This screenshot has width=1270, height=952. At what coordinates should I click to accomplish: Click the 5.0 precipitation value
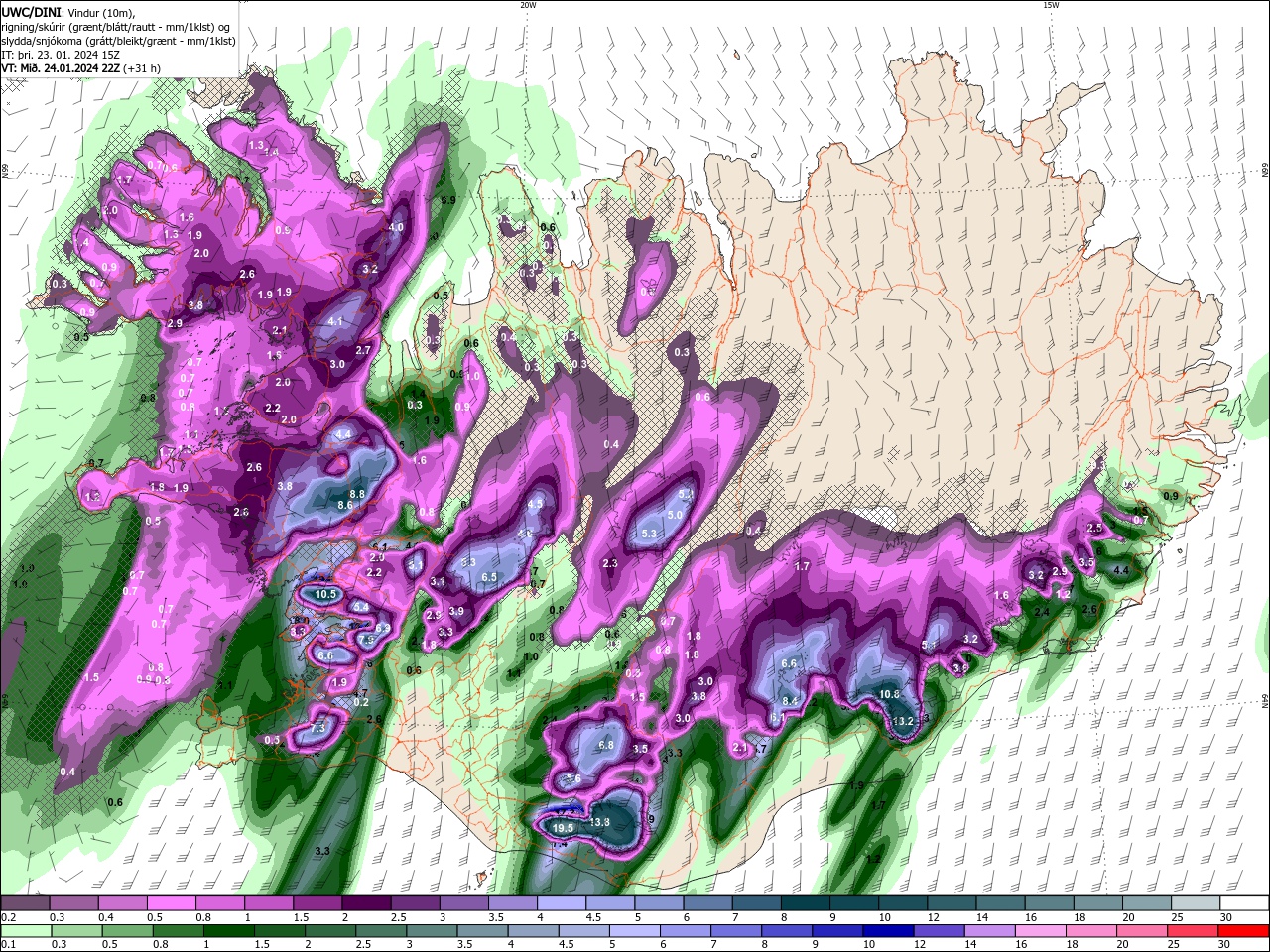click(x=675, y=515)
